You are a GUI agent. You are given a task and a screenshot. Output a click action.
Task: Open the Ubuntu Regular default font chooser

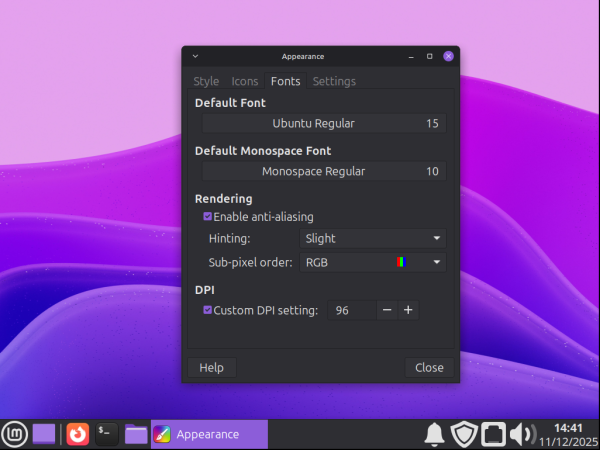click(x=324, y=123)
